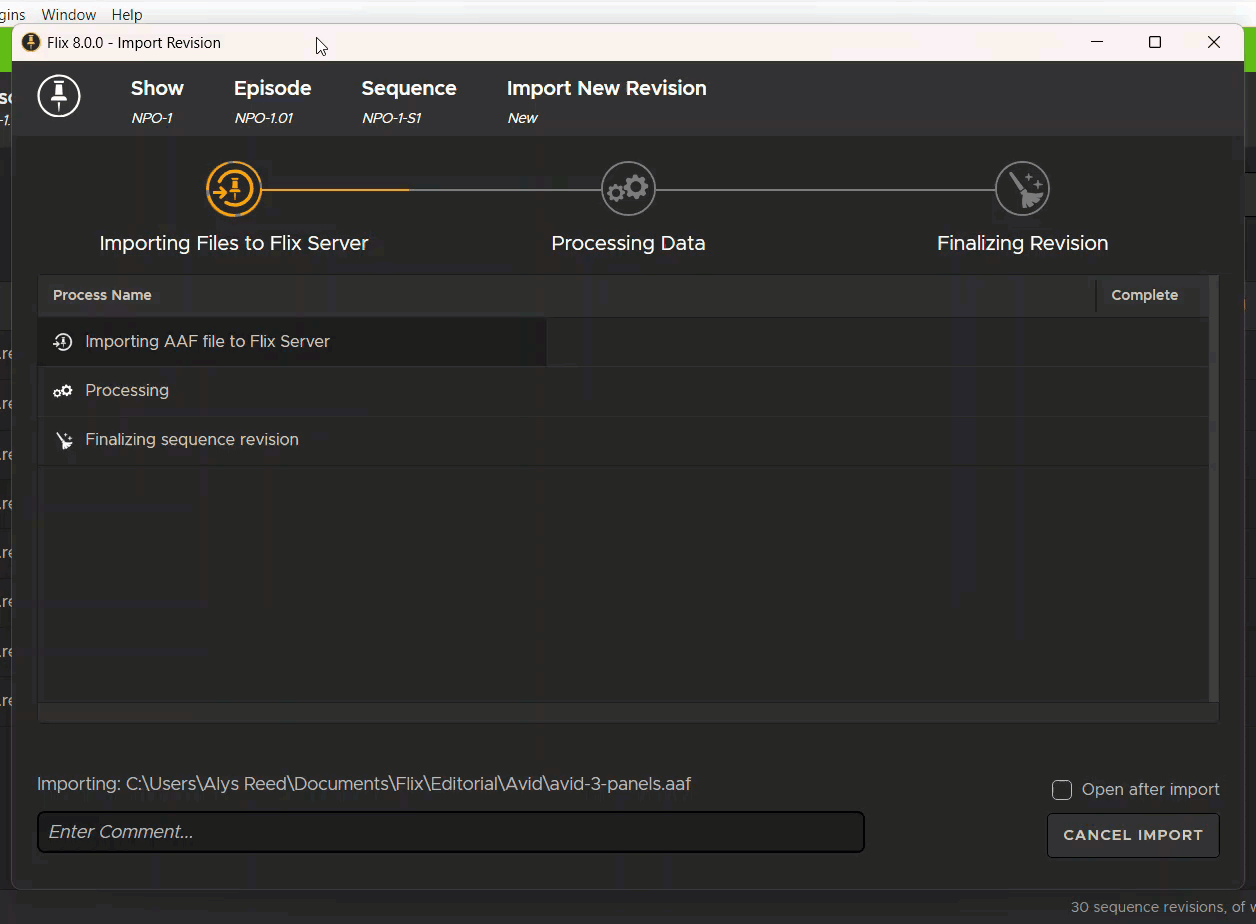Click the Complete column header

pos(1144,295)
